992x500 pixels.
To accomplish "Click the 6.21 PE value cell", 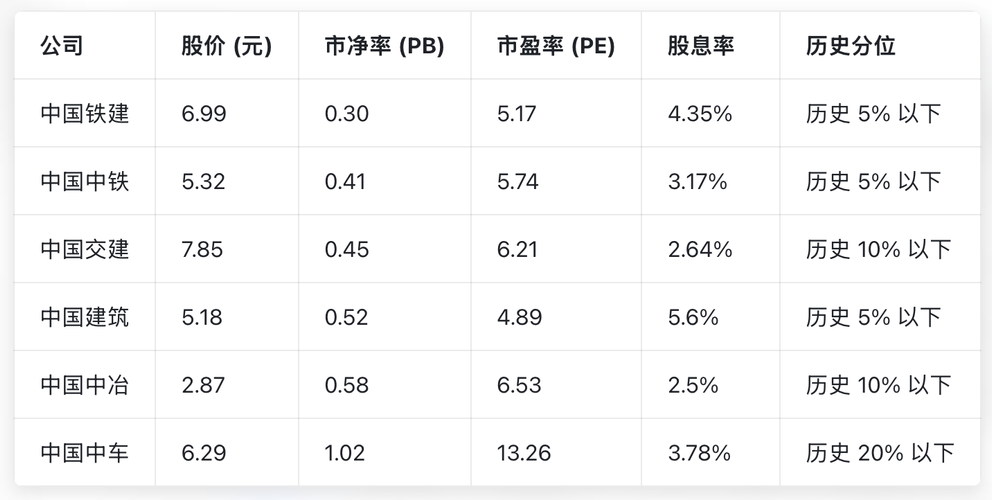I will pyautogui.click(x=518, y=249).
